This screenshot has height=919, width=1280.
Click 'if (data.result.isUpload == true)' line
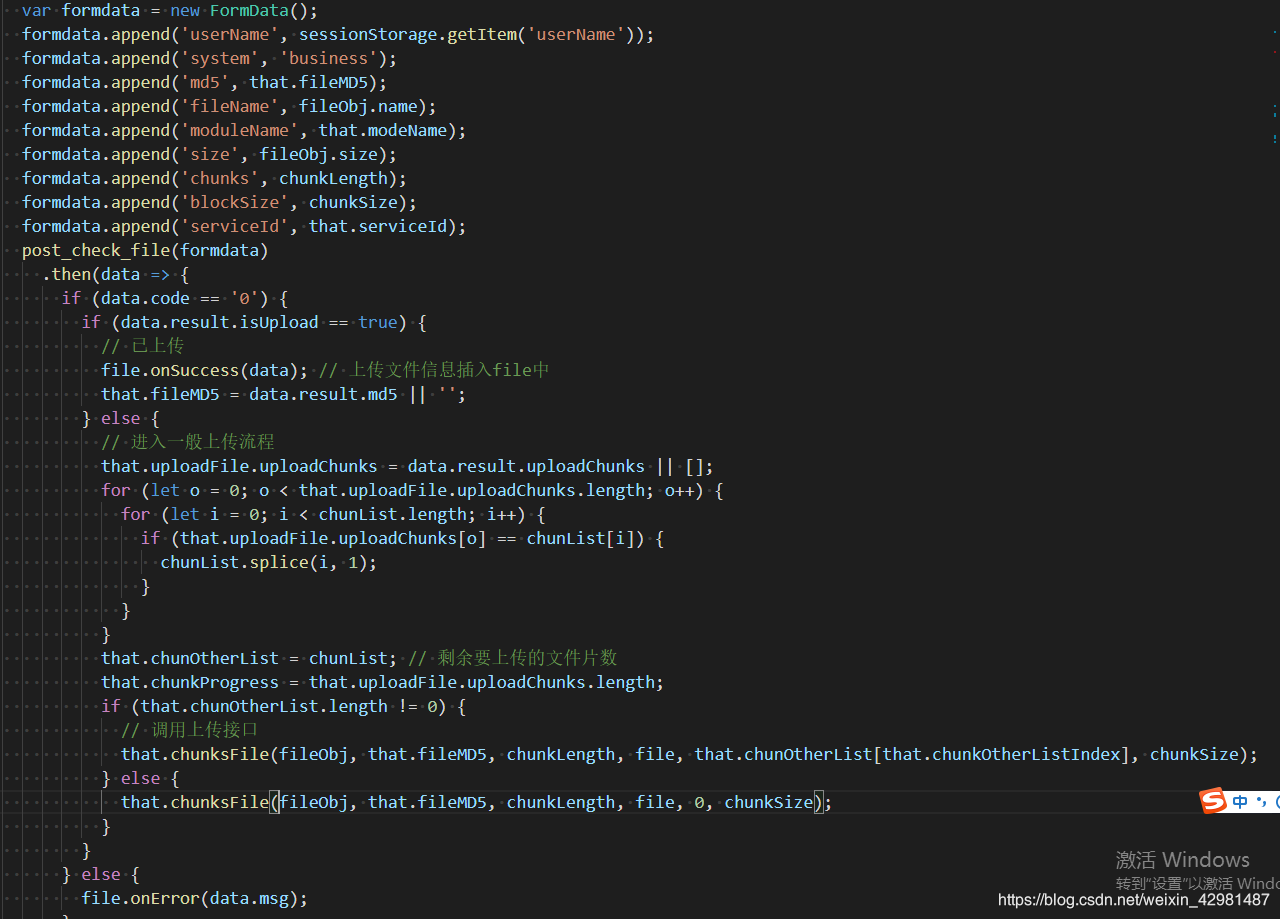pyautogui.click(x=254, y=323)
